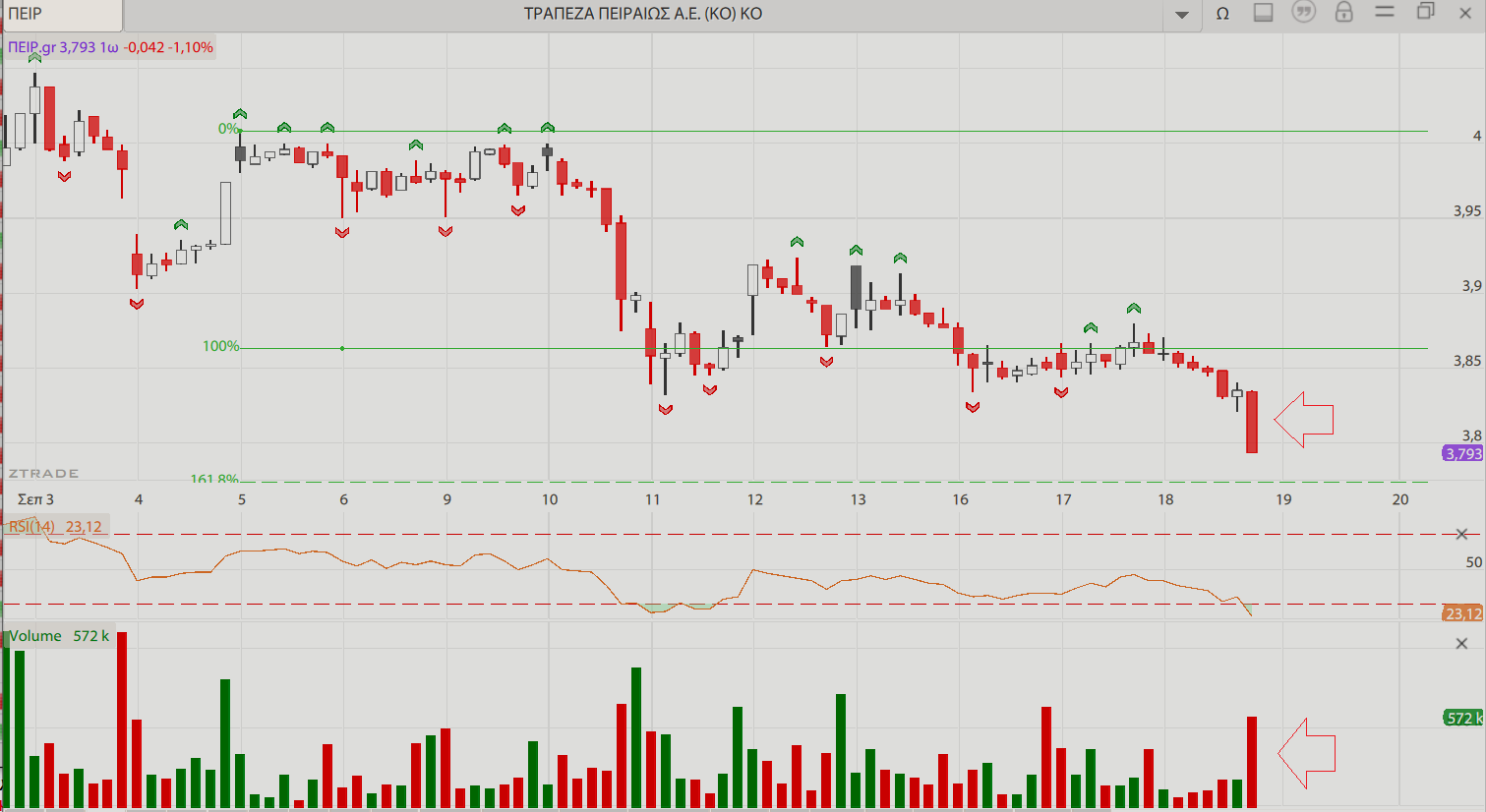Click the orange 23,12 RSI value tag
Viewport: 1486px width, 812px height.
tap(1462, 613)
